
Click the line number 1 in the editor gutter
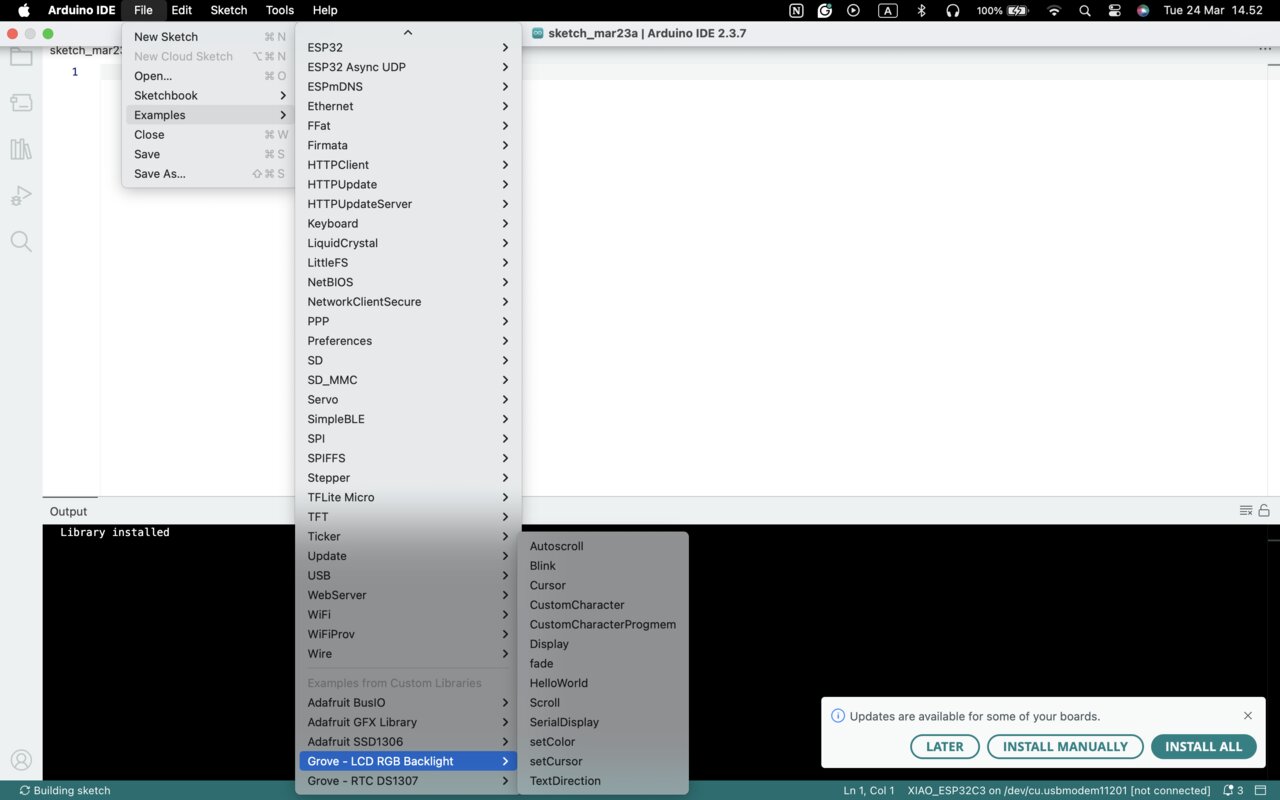pyautogui.click(x=74, y=72)
